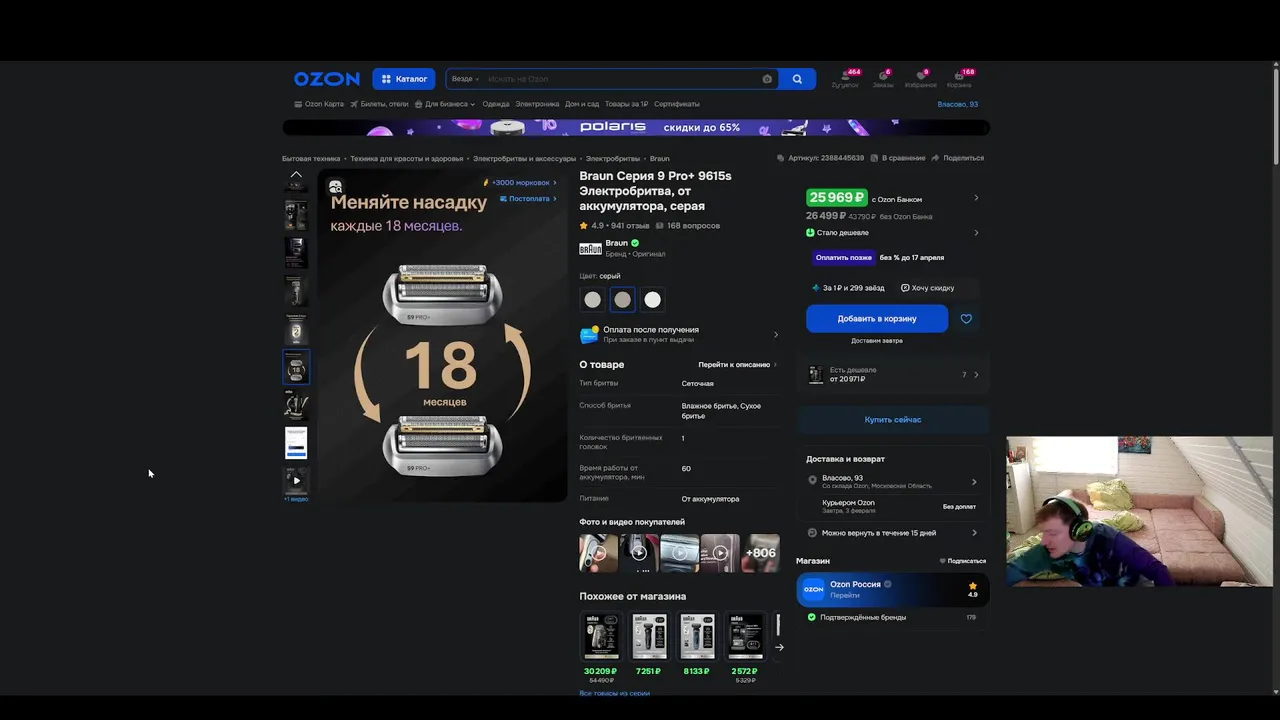
Task: Open the Заказы orders icon
Action: (883, 79)
